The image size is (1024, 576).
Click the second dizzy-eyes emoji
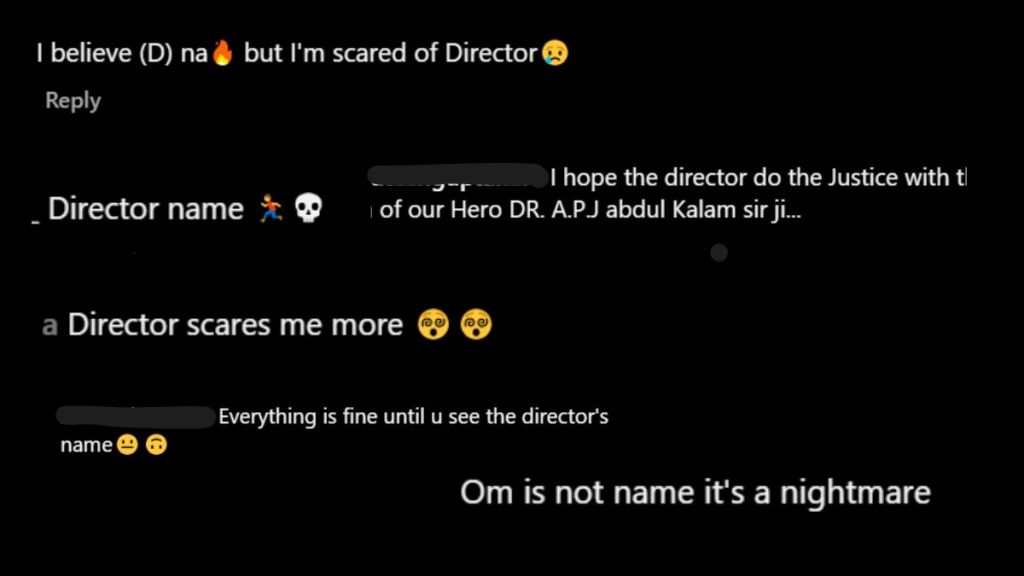point(476,324)
